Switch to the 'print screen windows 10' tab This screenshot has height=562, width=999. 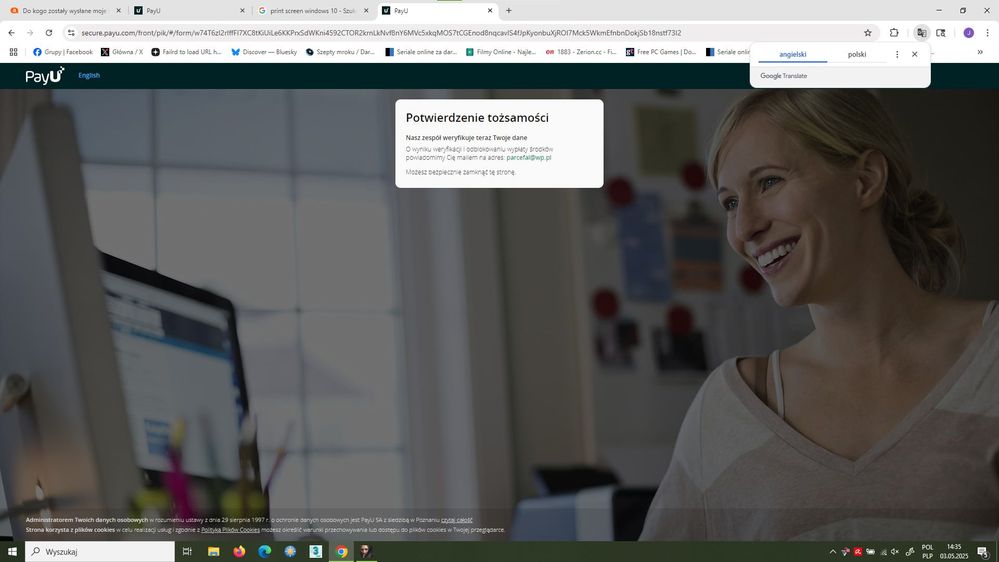coord(306,11)
